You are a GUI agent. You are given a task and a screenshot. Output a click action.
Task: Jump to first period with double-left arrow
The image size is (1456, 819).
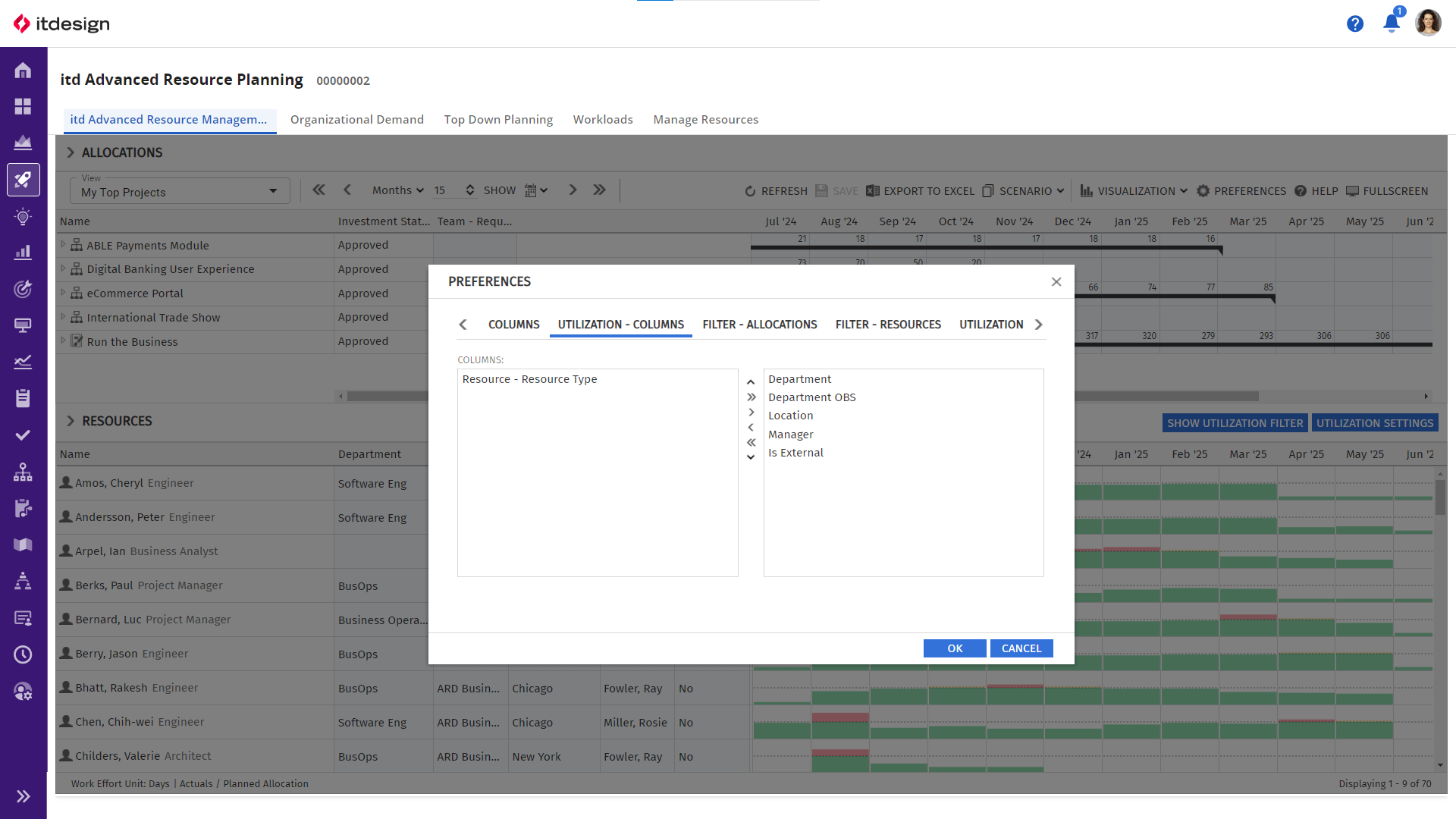(x=319, y=190)
